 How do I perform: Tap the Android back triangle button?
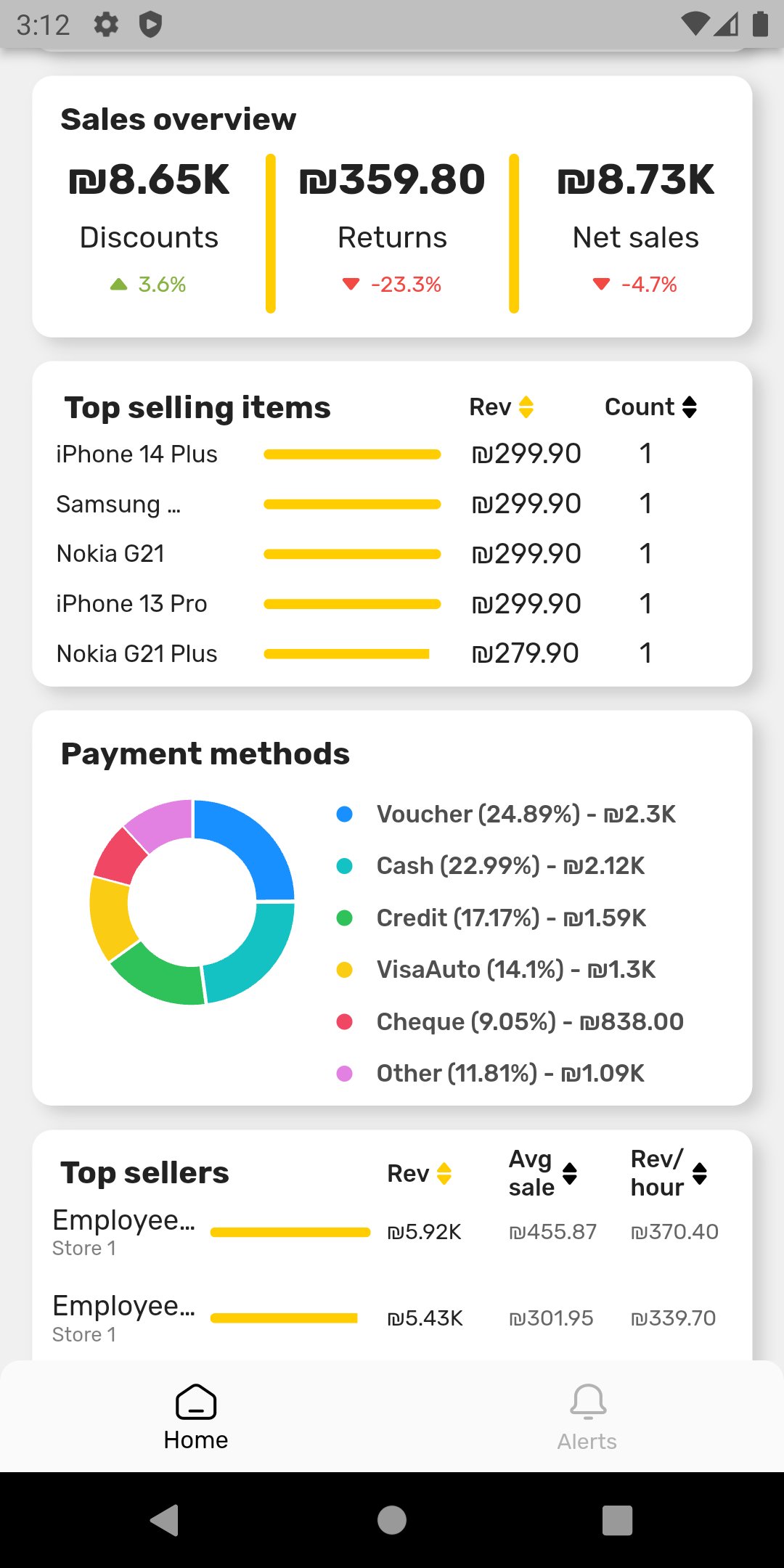pyautogui.click(x=165, y=1519)
